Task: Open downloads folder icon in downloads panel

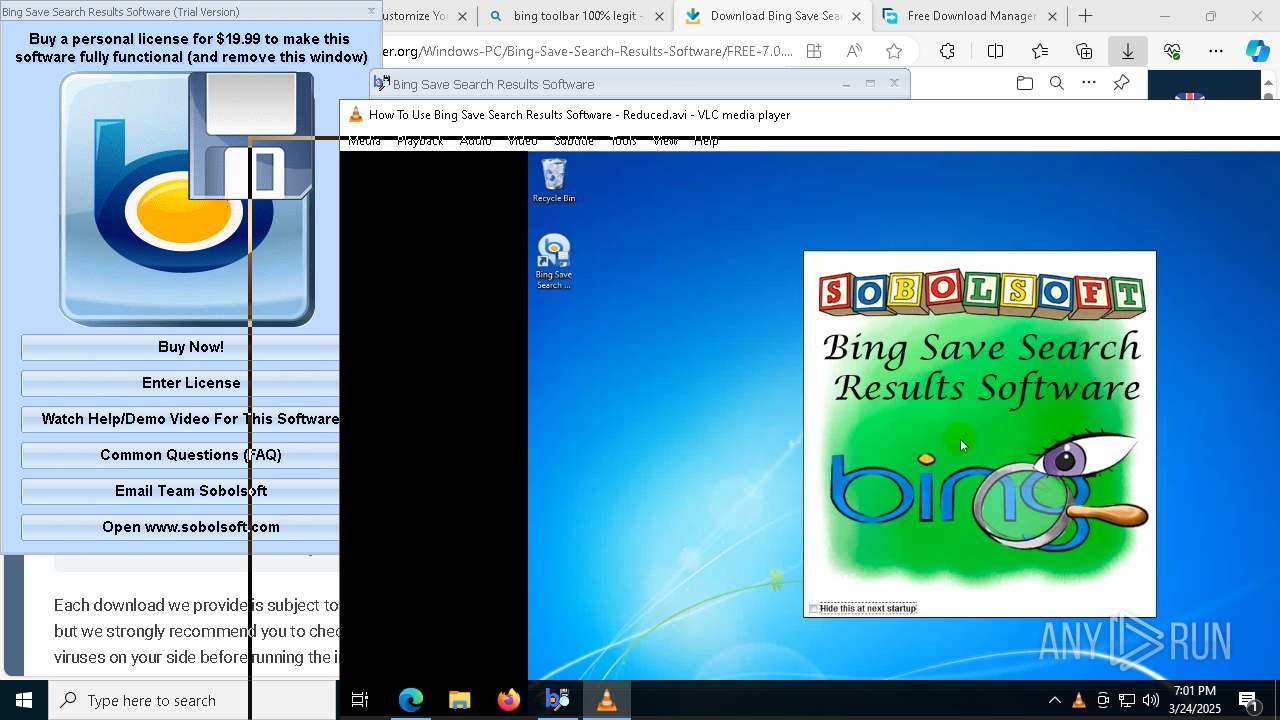Action: click(1024, 84)
